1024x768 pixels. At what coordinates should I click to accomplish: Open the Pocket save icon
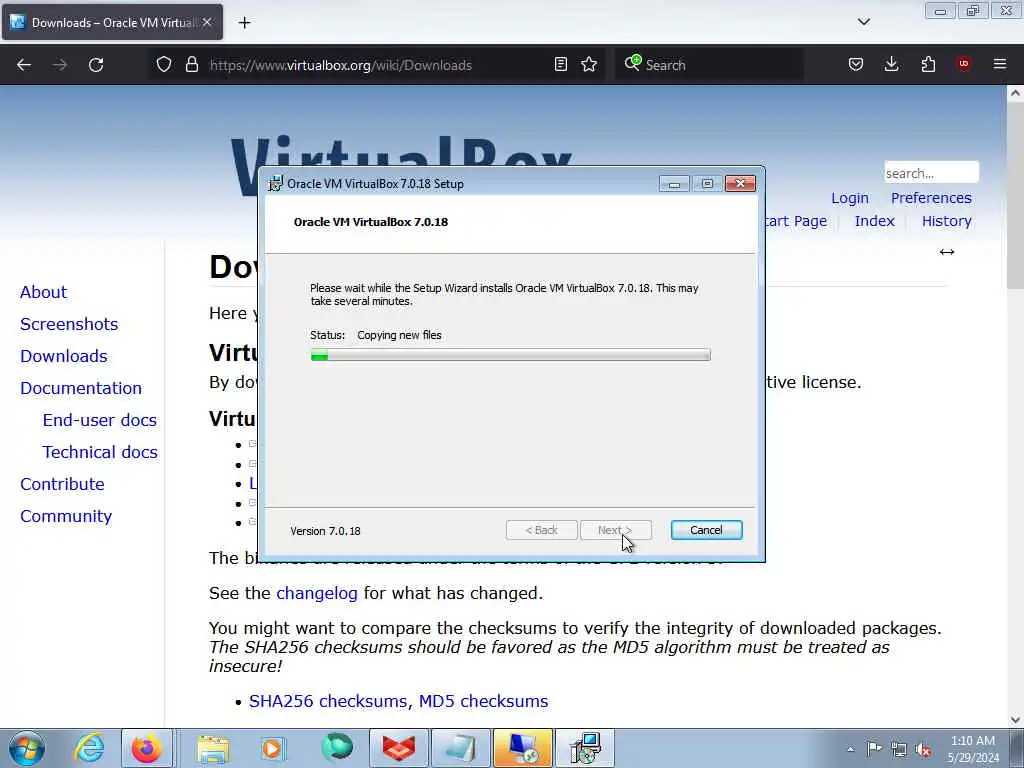(x=856, y=64)
